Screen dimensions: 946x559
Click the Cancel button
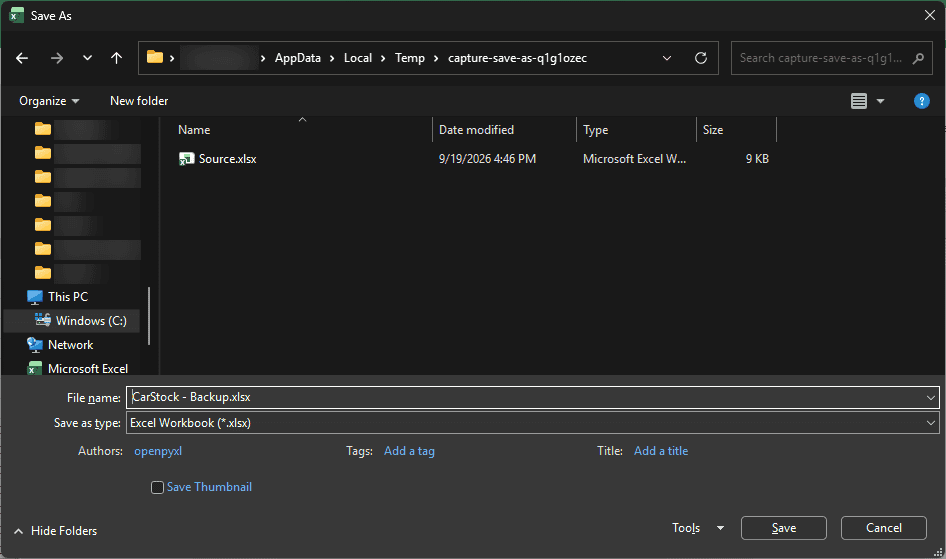tap(884, 528)
